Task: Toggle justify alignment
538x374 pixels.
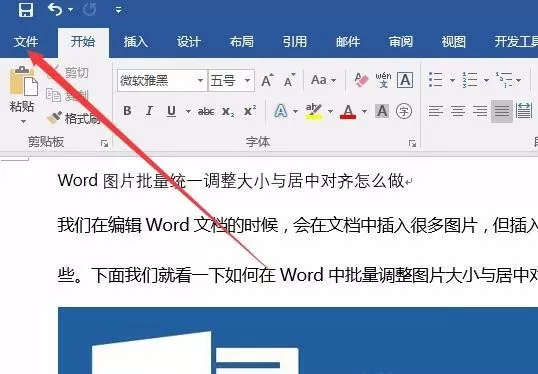Action: tap(502, 111)
